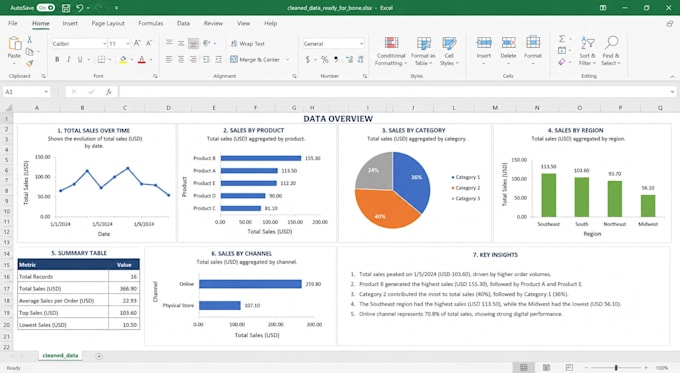680x373 pixels.
Task: Open the Conditional Formatting menu
Action: pyautogui.click(x=391, y=51)
